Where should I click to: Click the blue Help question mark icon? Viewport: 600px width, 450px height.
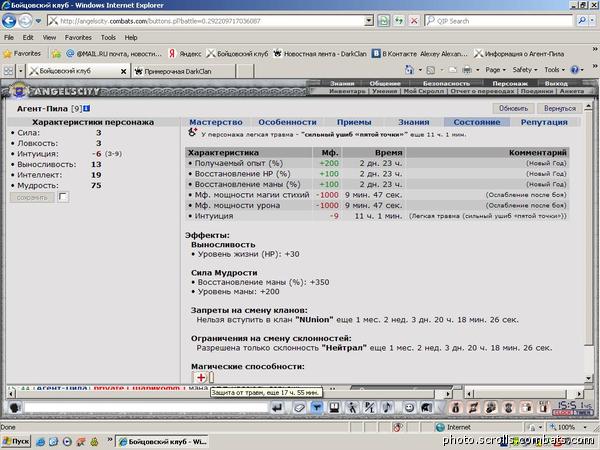pos(574,70)
